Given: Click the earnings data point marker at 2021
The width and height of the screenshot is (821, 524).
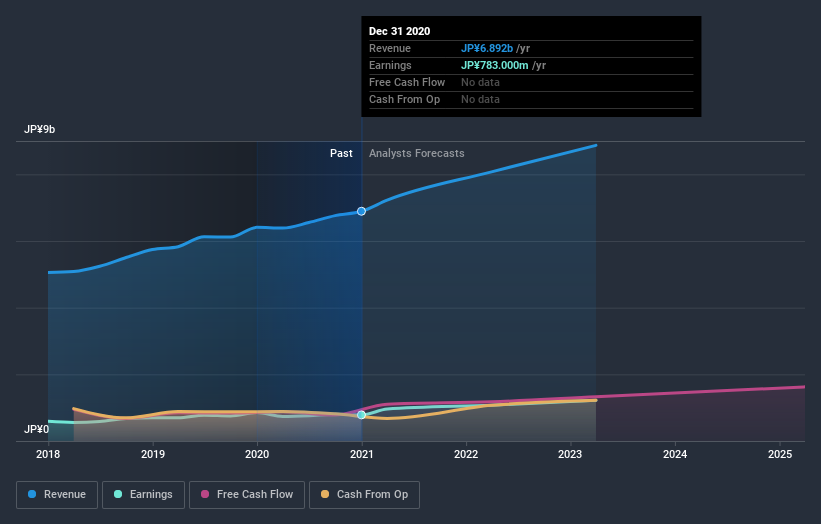Looking at the screenshot, I should [x=361, y=415].
